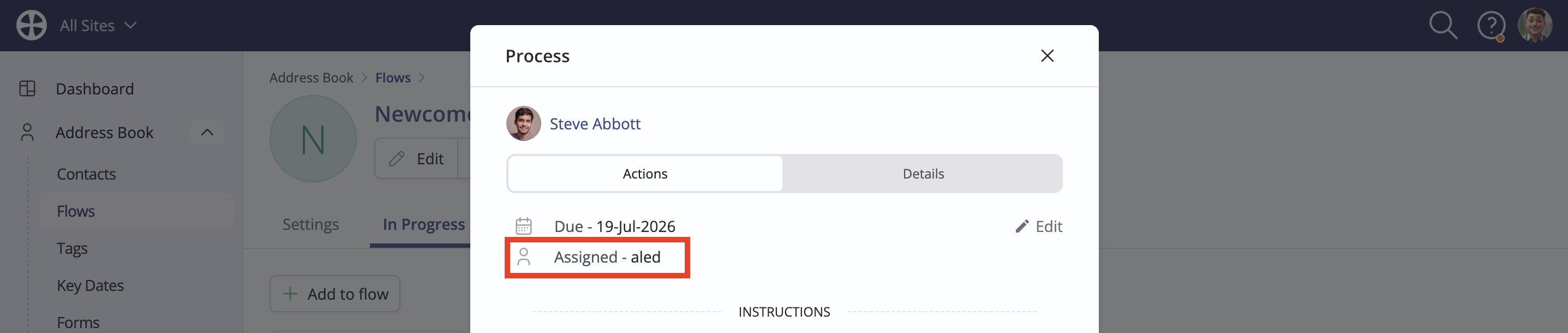Click the Steve Abbott name link
The width and height of the screenshot is (1568, 333).
point(595,123)
